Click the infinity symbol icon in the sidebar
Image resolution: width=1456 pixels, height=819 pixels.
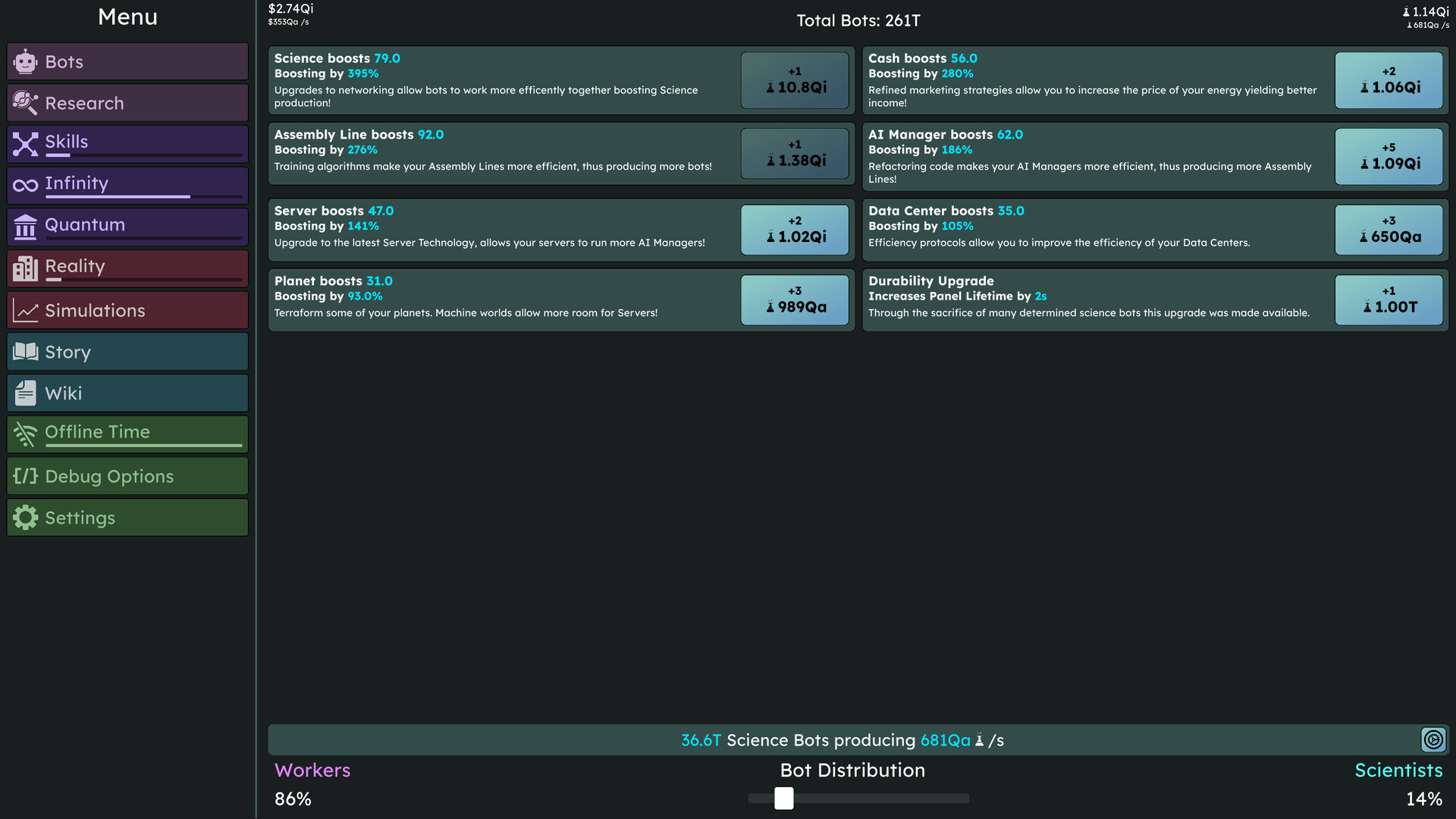coord(25,184)
